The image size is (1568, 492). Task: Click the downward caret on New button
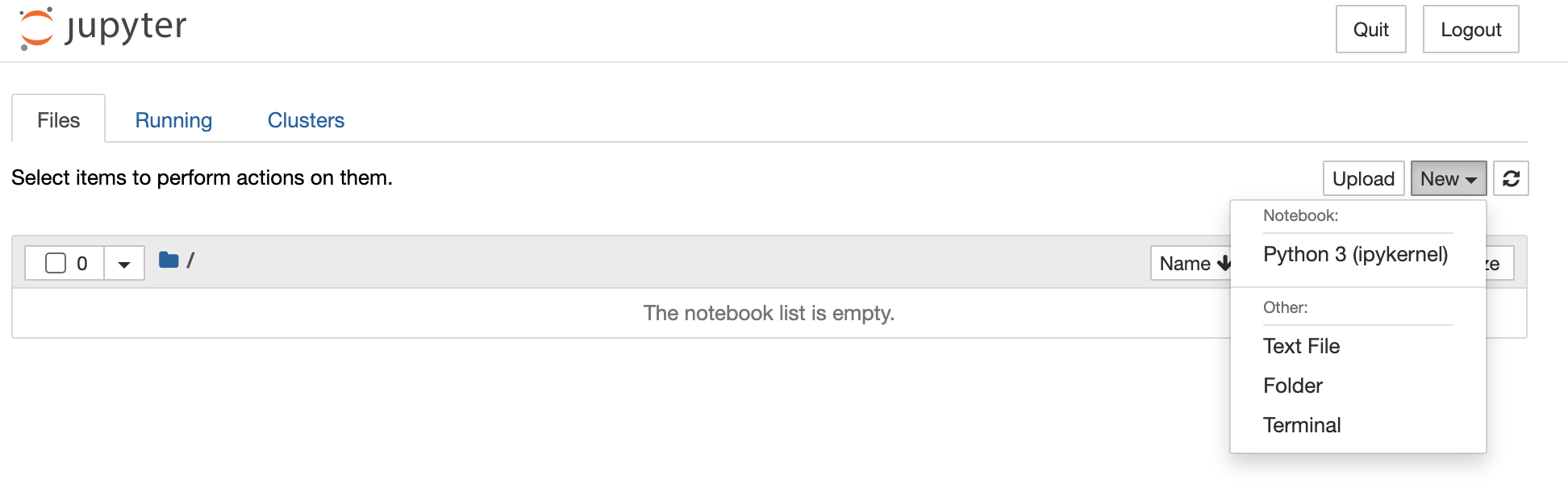point(1472,179)
